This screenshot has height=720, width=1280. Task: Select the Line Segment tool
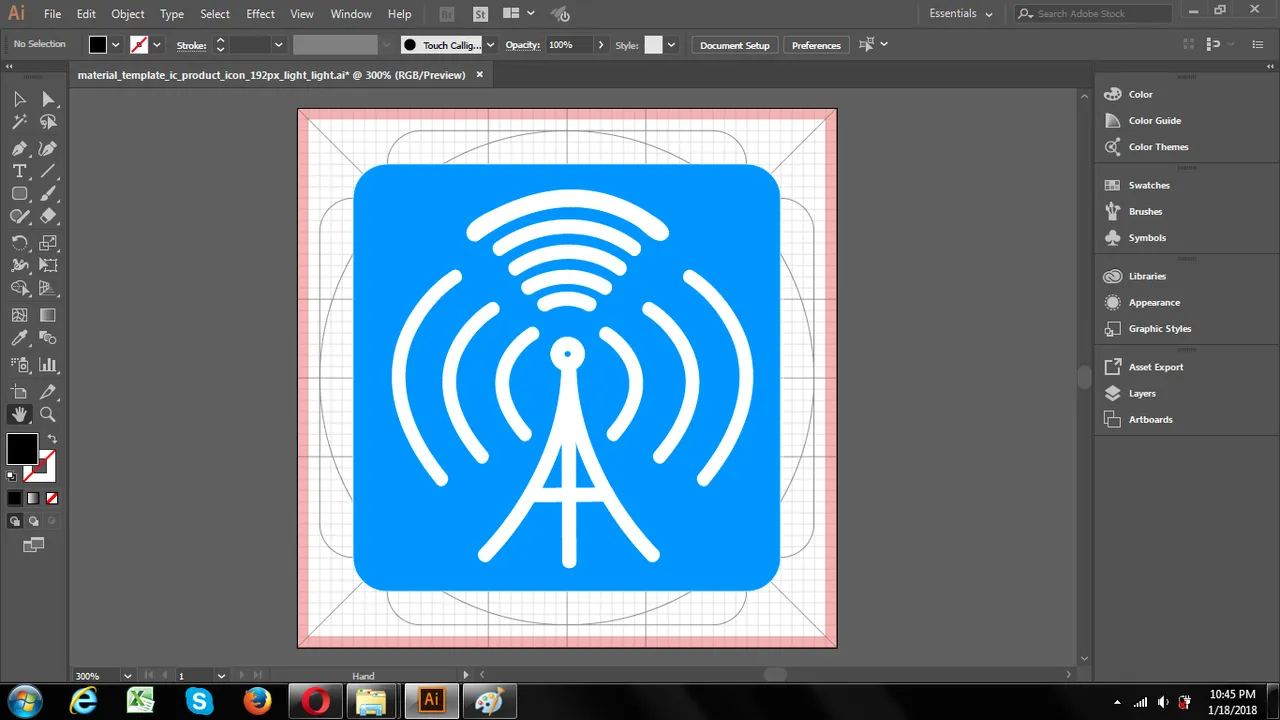(x=48, y=171)
